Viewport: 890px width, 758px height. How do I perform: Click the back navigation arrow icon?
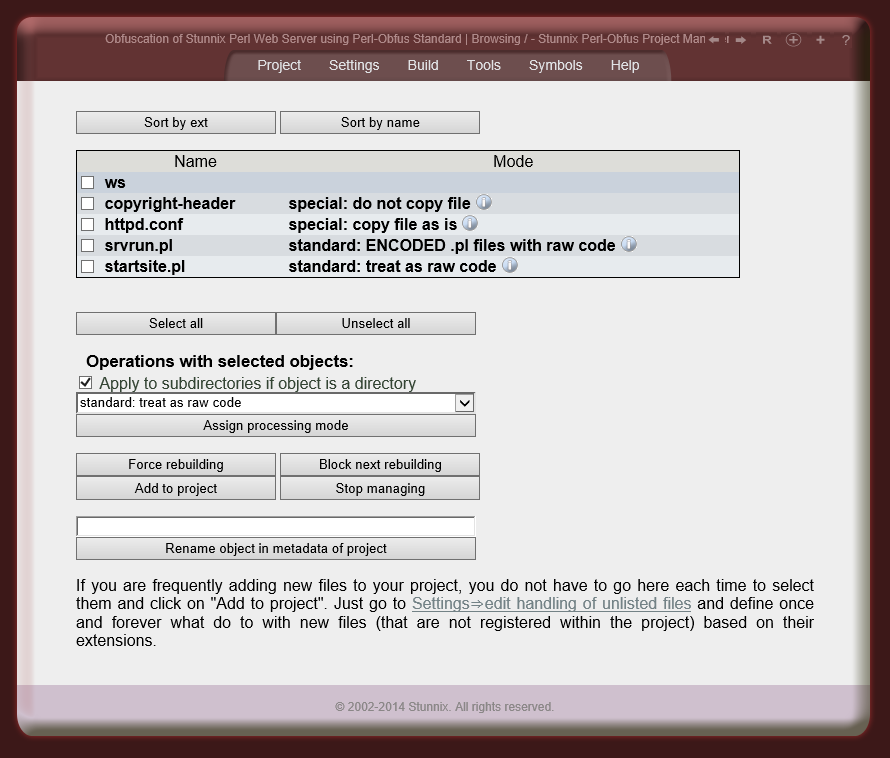(713, 39)
